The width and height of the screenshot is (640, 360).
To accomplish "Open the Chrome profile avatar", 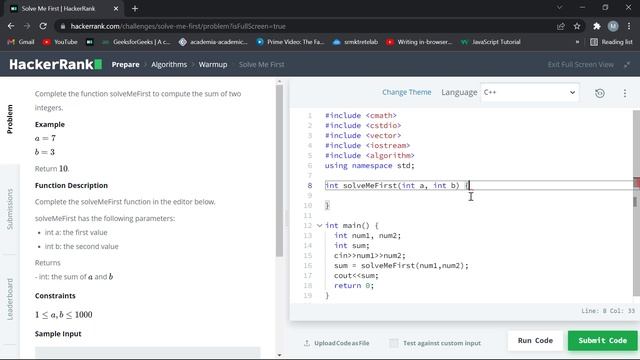I will pos(613,26).
